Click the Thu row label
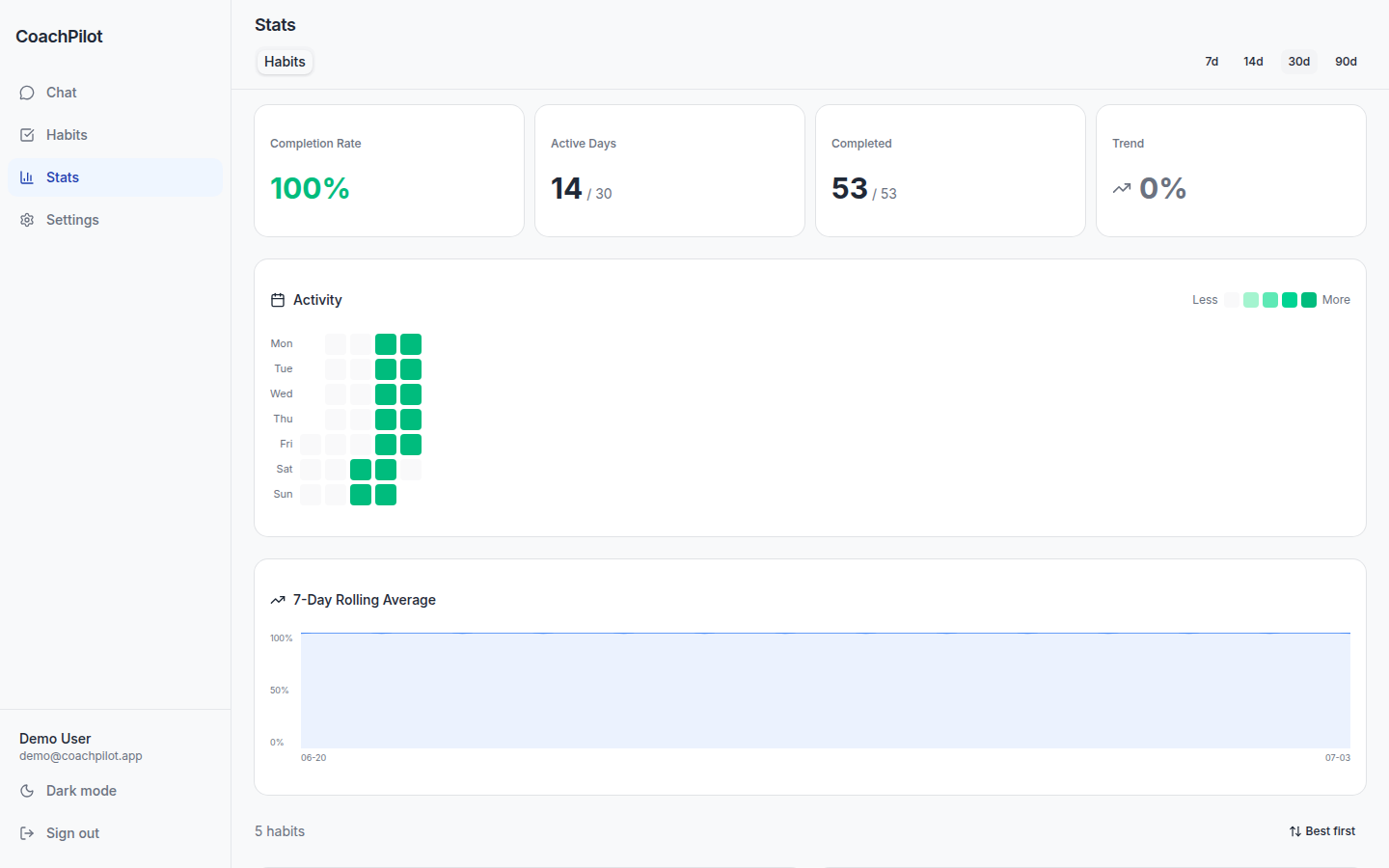Image resolution: width=1389 pixels, height=868 pixels. (x=283, y=420)
